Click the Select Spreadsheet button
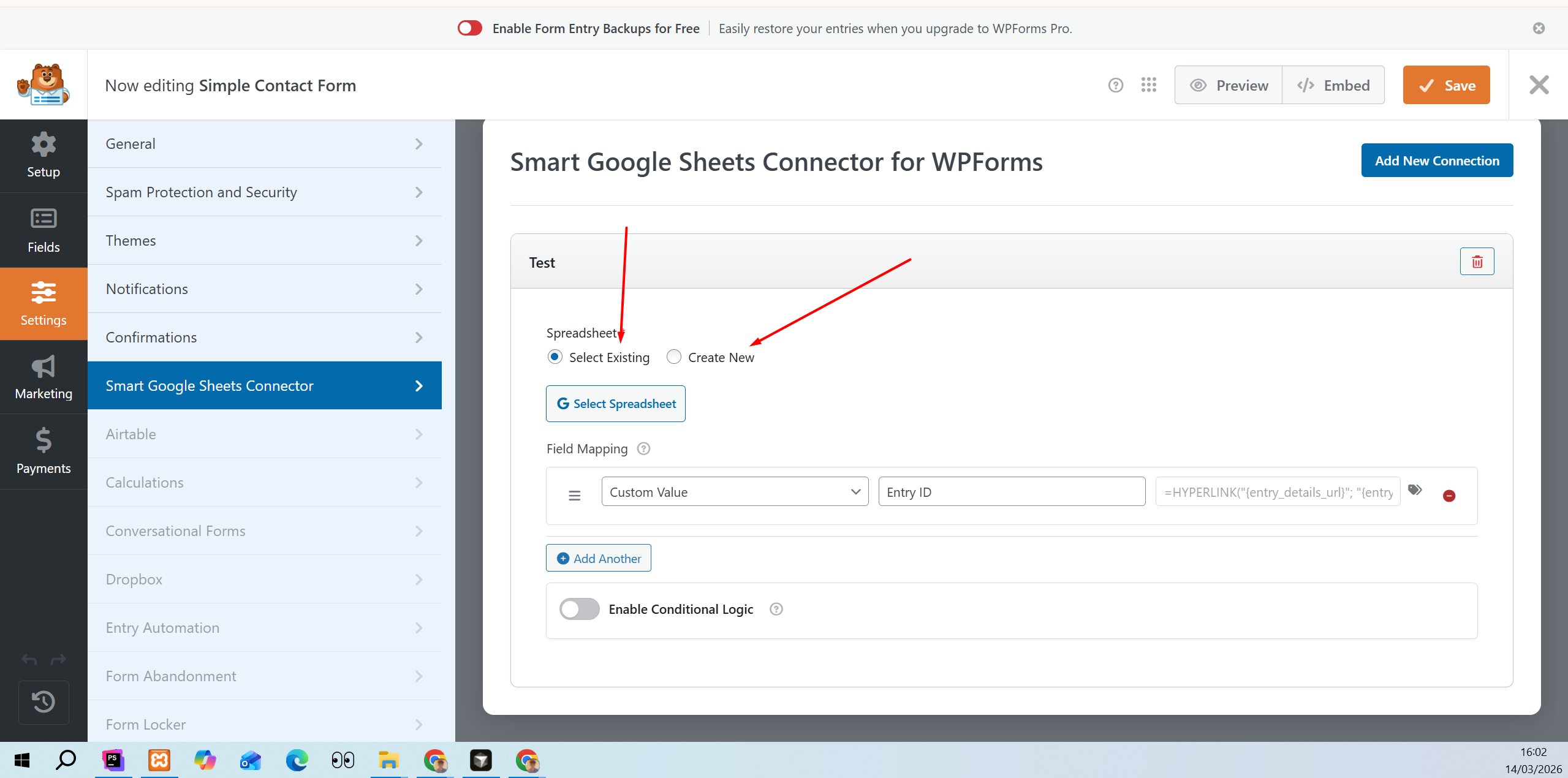This screenshot has height=778, width=1568. 616,404
